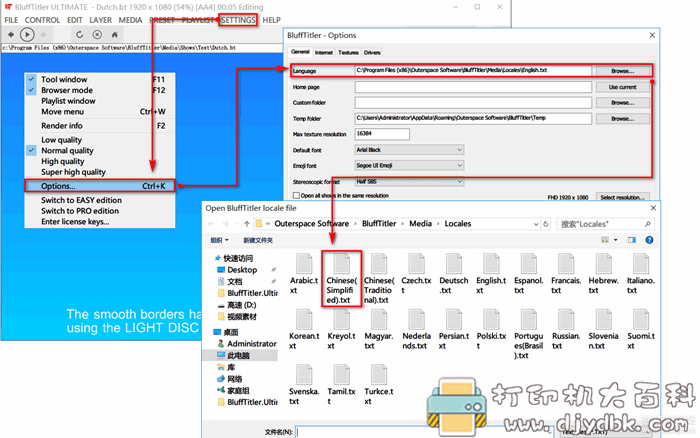Select the Slovenian.txt locale file
Viewport: 700px width, 438px height.
click(604, 330)
